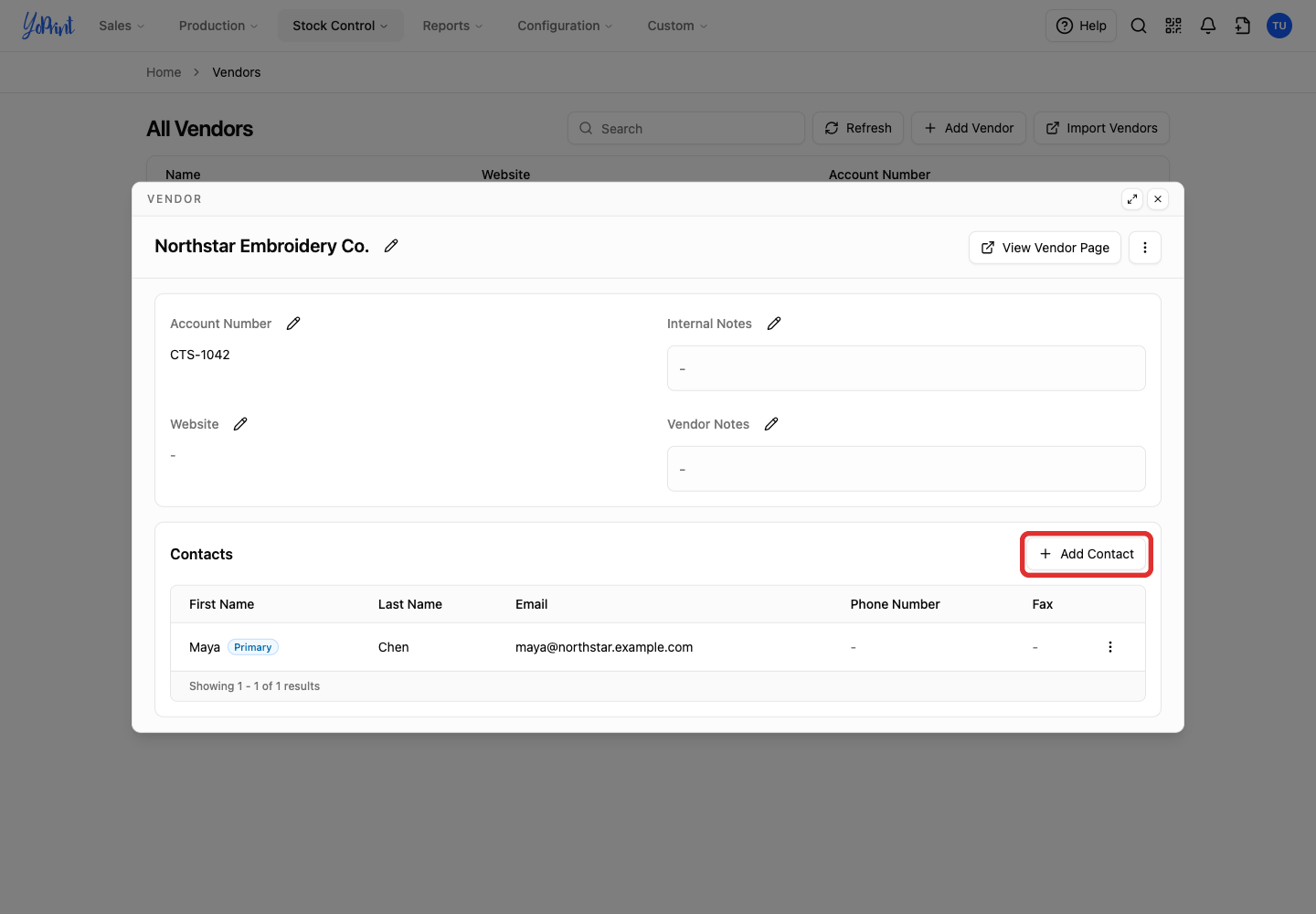Click the Email column header
Screen dimensions: 1316x914
(532, 604)
